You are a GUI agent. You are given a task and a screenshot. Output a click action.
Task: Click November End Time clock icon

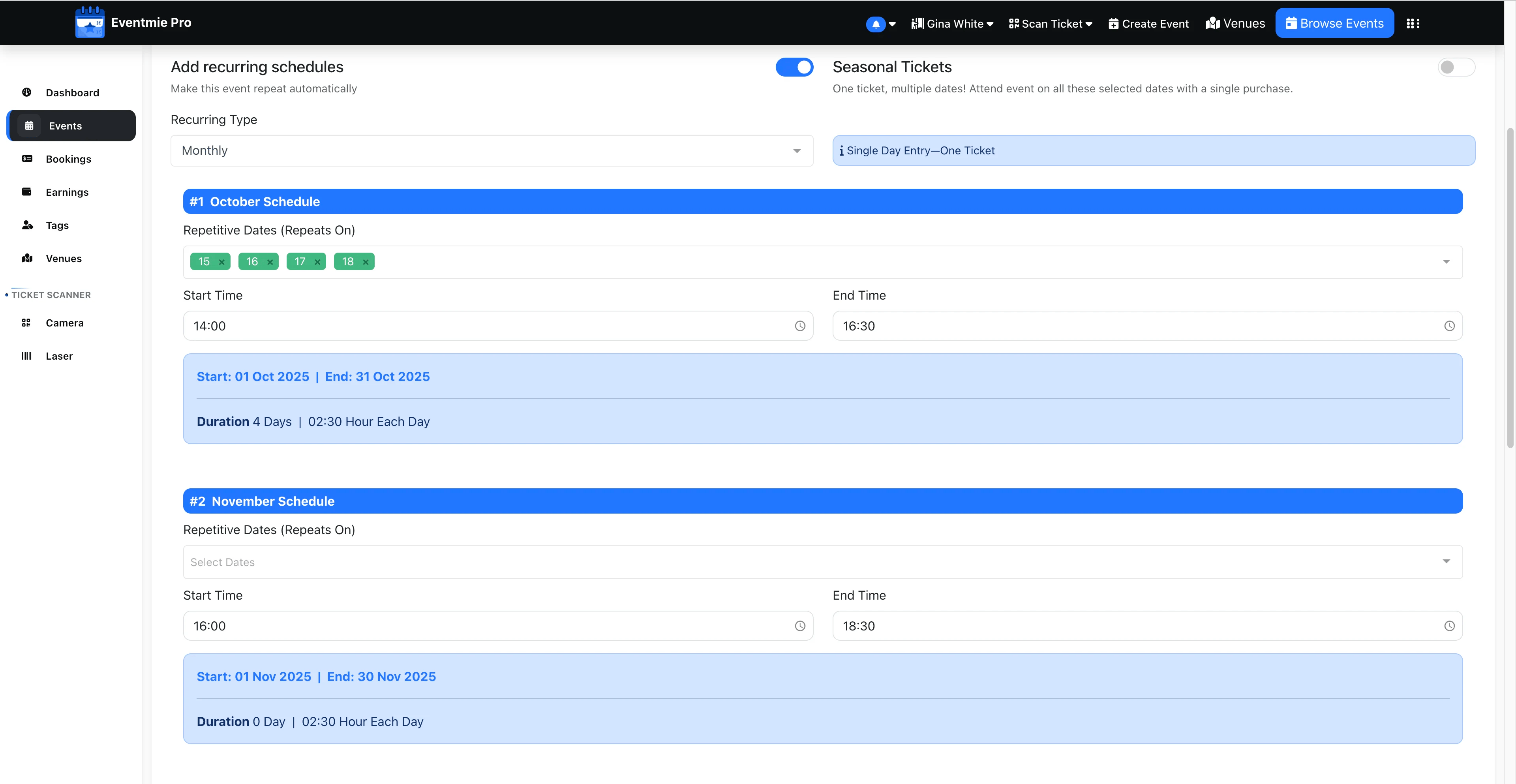coord(1449,626)
